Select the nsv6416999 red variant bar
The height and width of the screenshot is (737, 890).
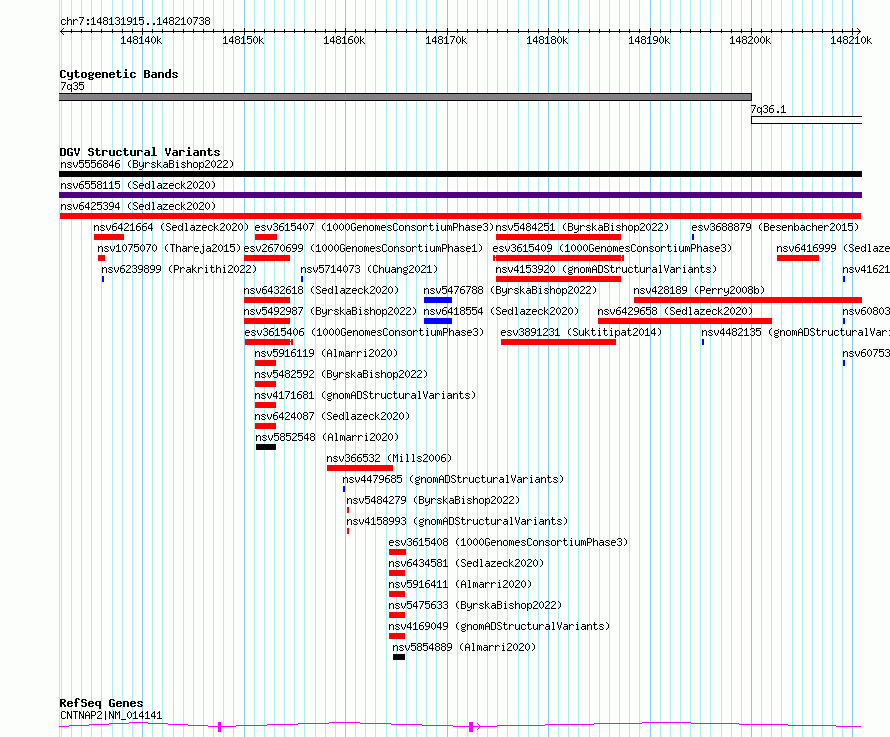(797, 258)
